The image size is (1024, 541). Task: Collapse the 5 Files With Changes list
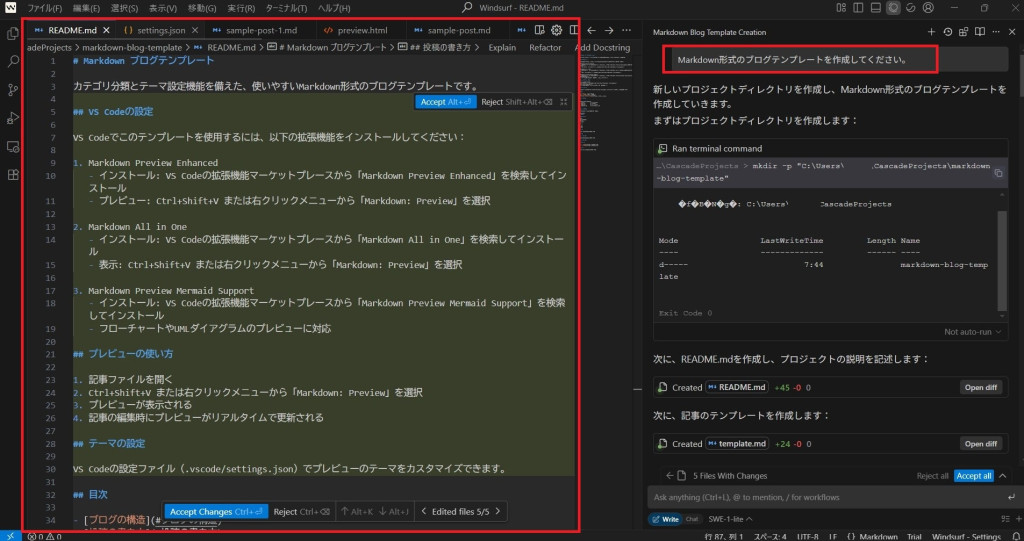[x=1002, y=476]
